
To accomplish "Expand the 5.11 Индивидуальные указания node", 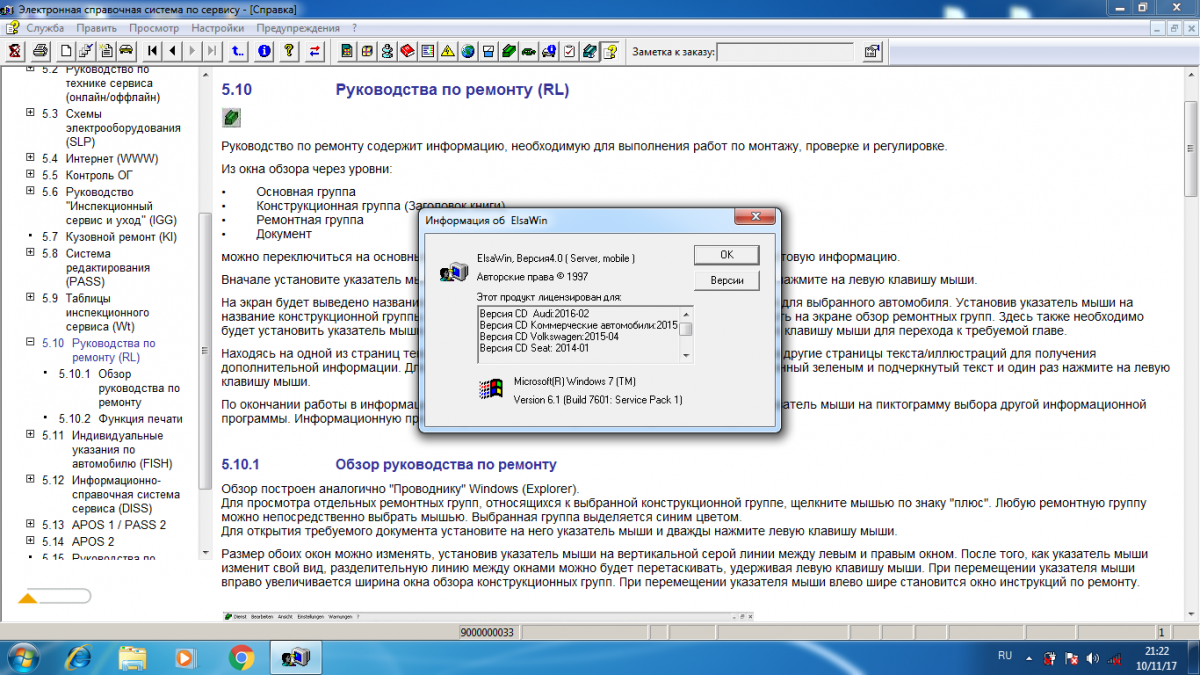I will 30,435.
